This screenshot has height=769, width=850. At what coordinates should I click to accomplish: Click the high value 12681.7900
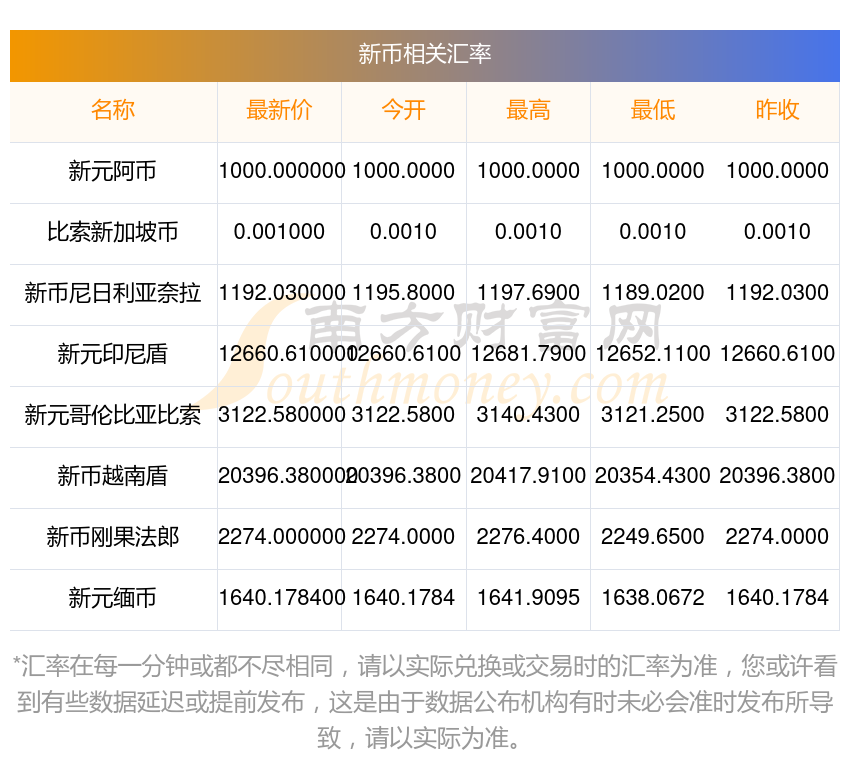tap(528, 354)
